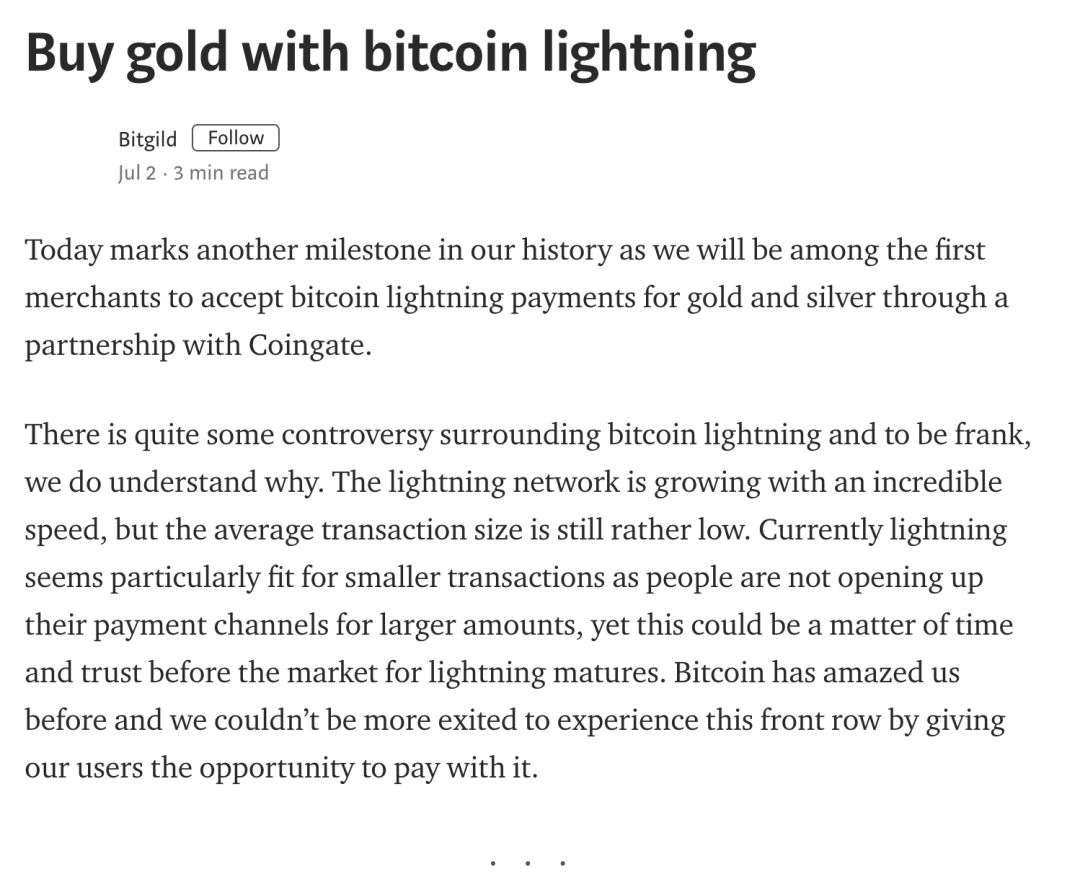Click the article title 'Buy gold with bitcoin lightning'
The height and width of the screenshot is (877, 1080).
point(391,53)
